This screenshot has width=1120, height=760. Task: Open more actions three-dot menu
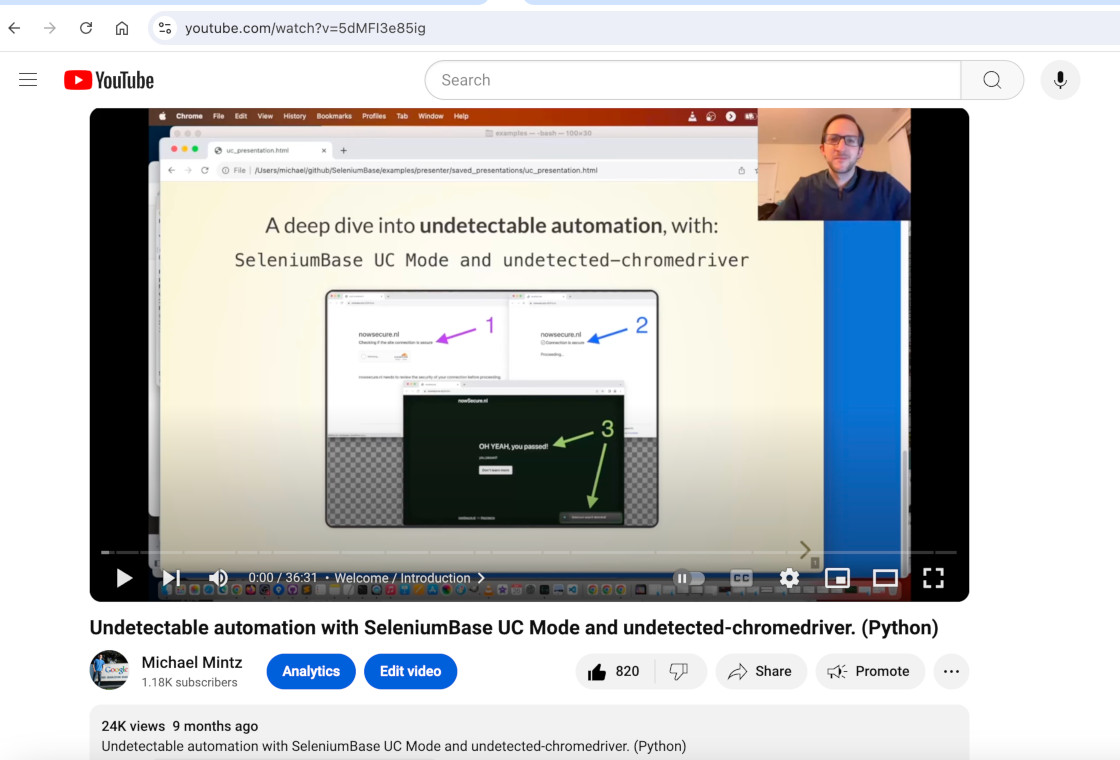click(951, 671)
